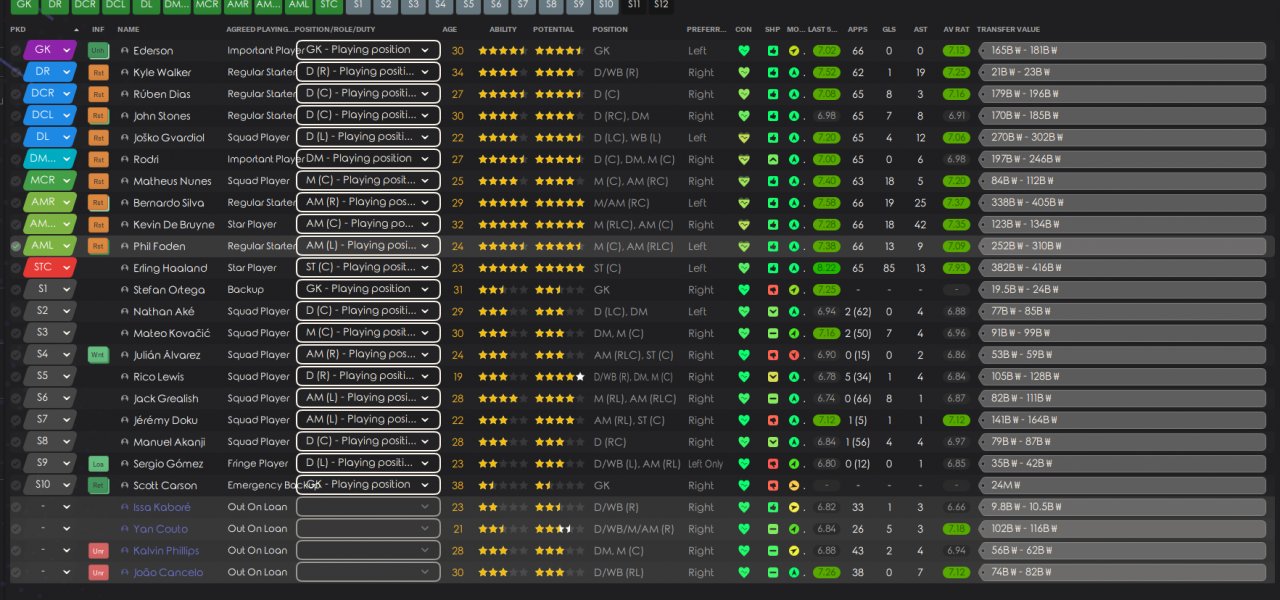Click Kyle Walker's morale icon
The image size is (1280, 600).
tap(794, 72)
